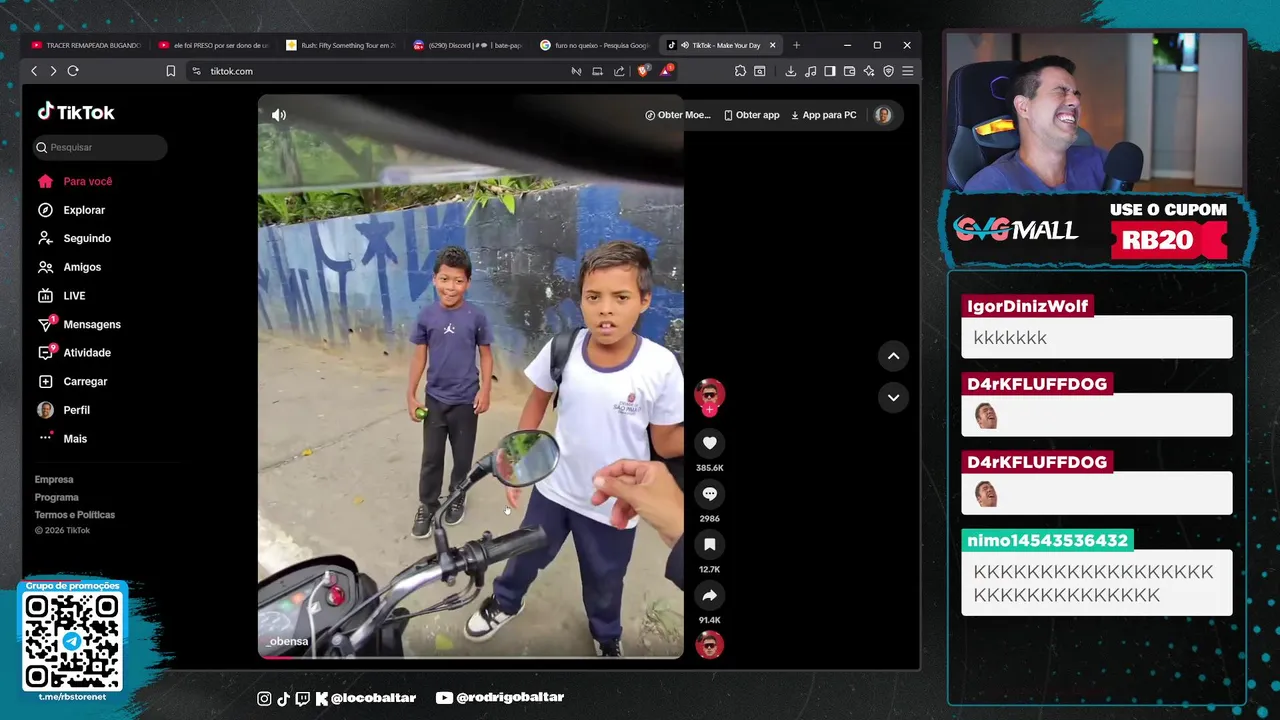The image size is (1280, 720).
Task: Like the video with the heart icon
Action: tap(709, 443)
